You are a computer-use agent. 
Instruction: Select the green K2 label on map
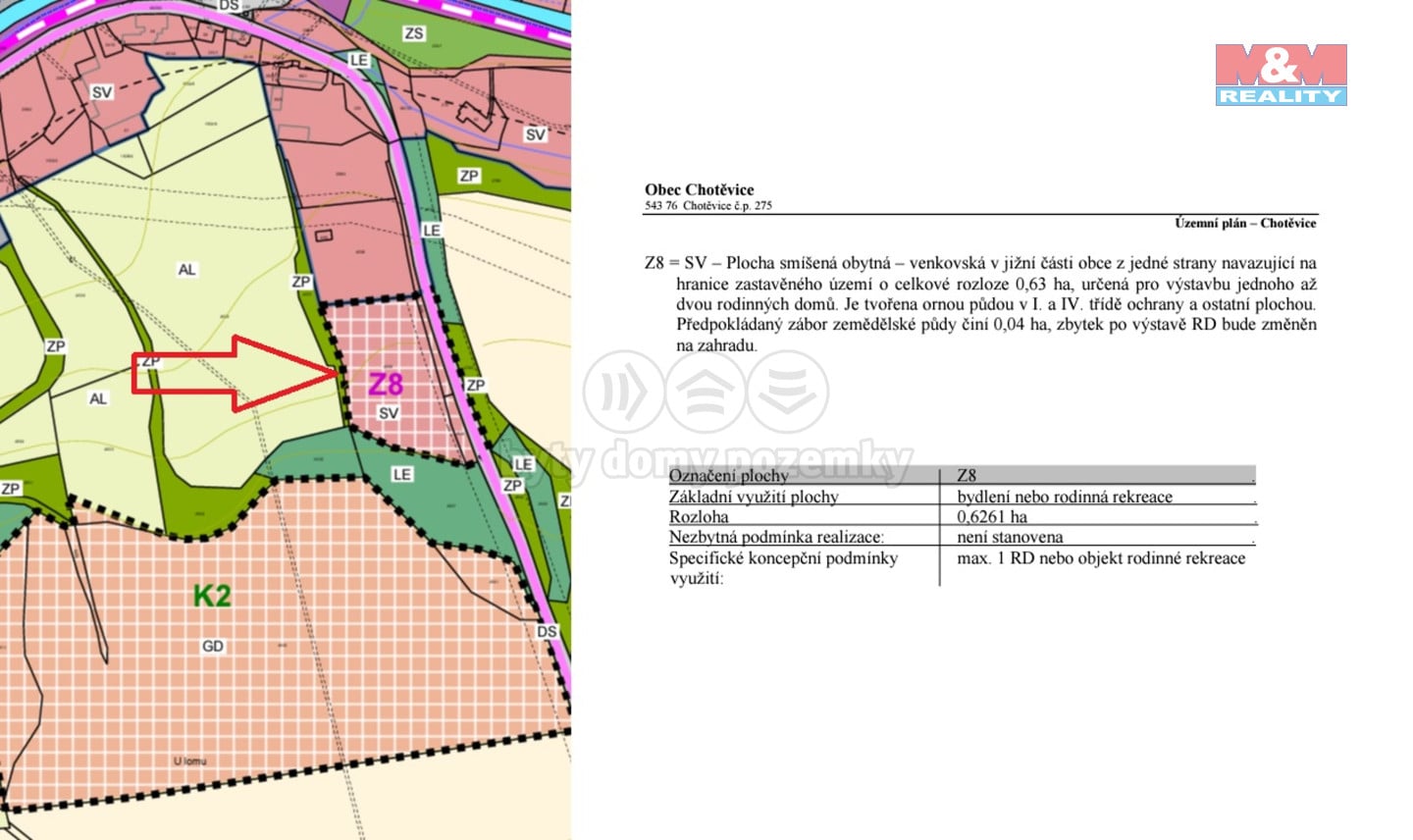(212, 596)
